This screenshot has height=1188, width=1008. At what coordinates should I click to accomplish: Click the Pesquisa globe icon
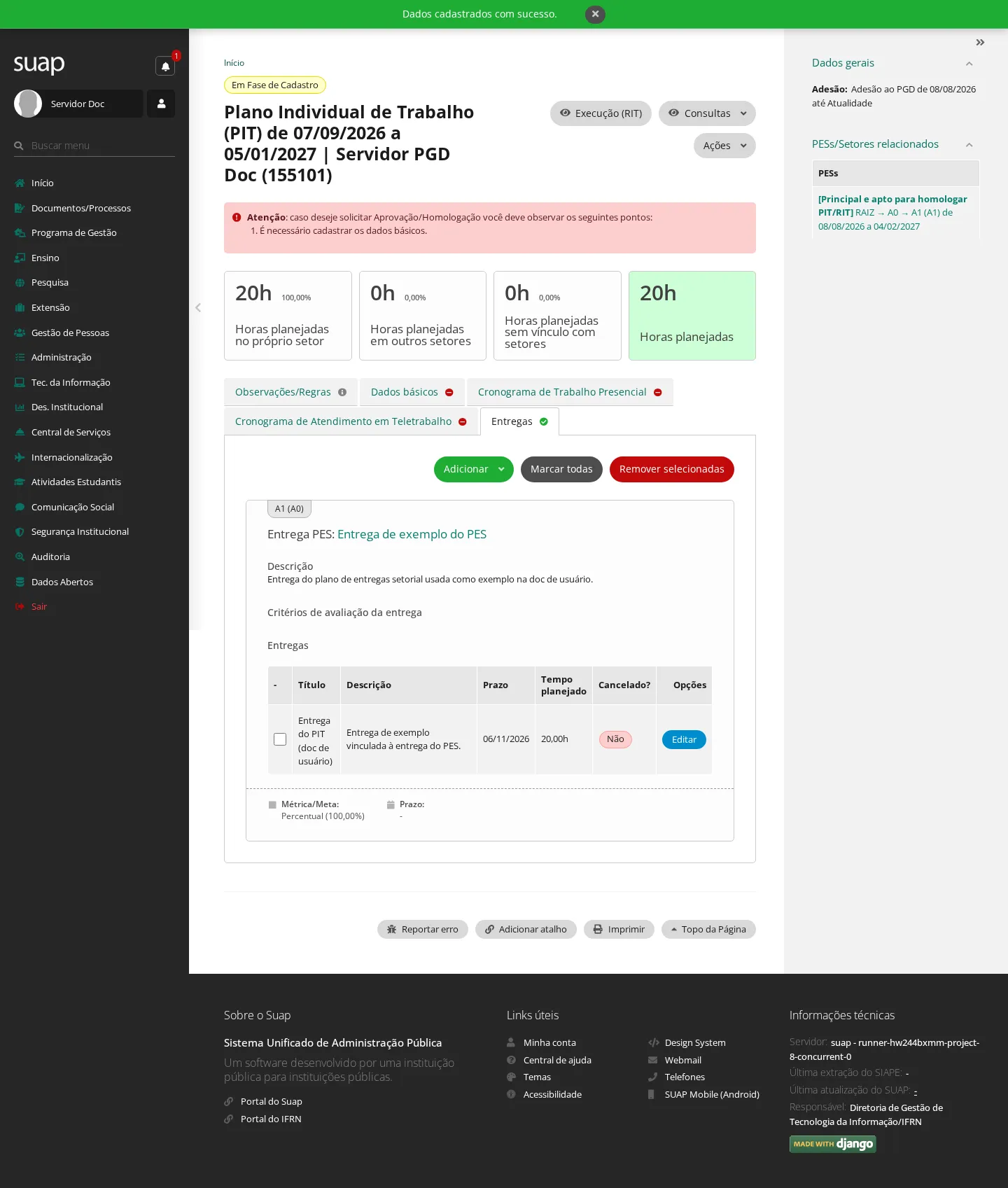20,283
